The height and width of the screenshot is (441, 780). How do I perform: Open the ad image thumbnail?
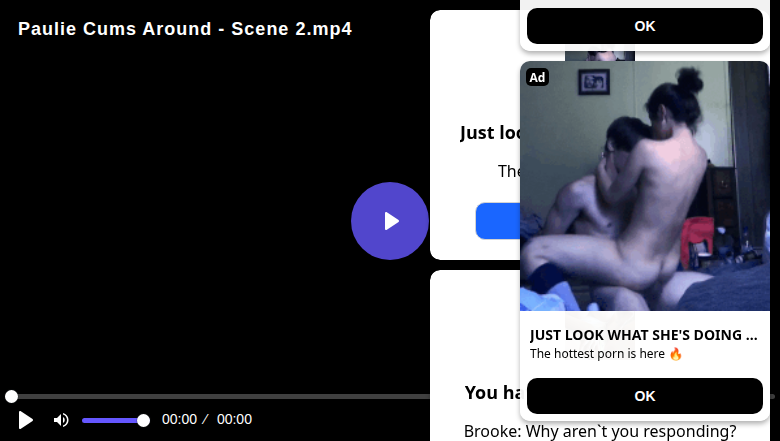coord(644,190)
